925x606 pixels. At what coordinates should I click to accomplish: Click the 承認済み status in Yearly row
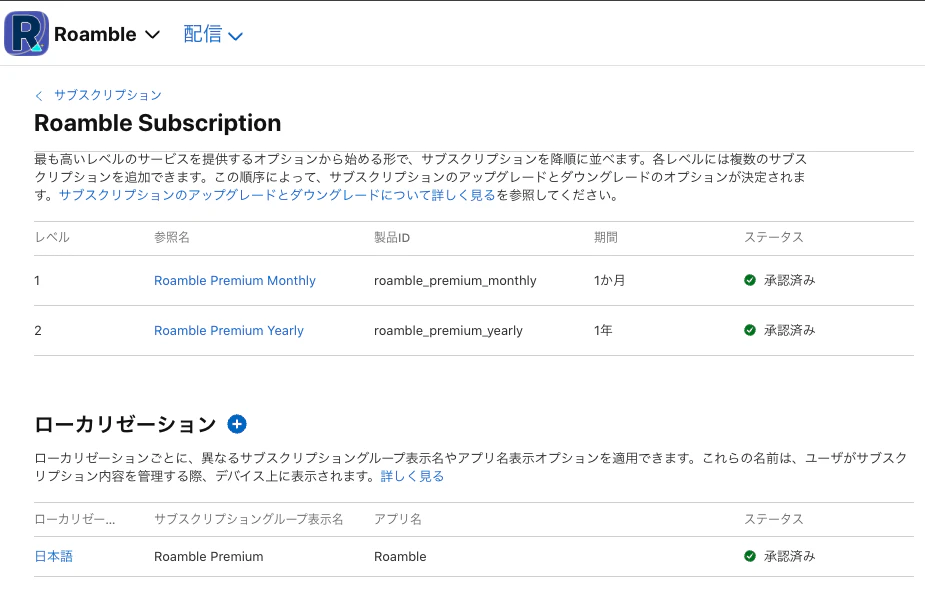tap(789, 330)
